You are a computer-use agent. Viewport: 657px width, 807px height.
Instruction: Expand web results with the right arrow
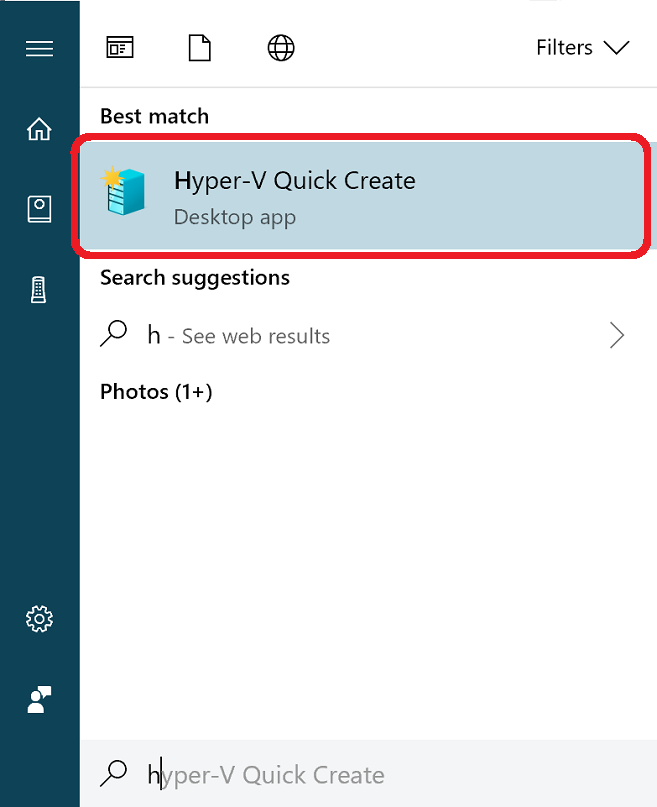[x=616, y=334]
